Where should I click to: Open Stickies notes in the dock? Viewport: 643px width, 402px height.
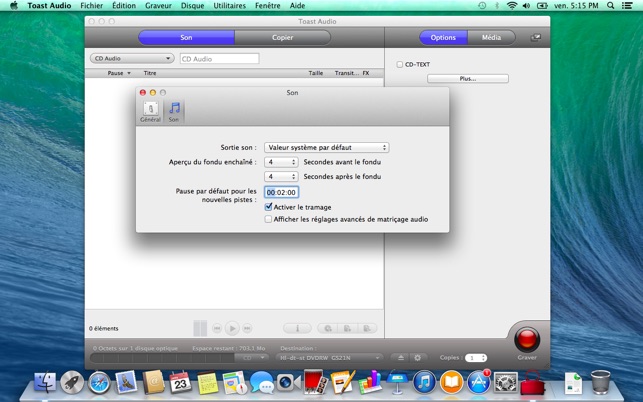pos(207,382)
